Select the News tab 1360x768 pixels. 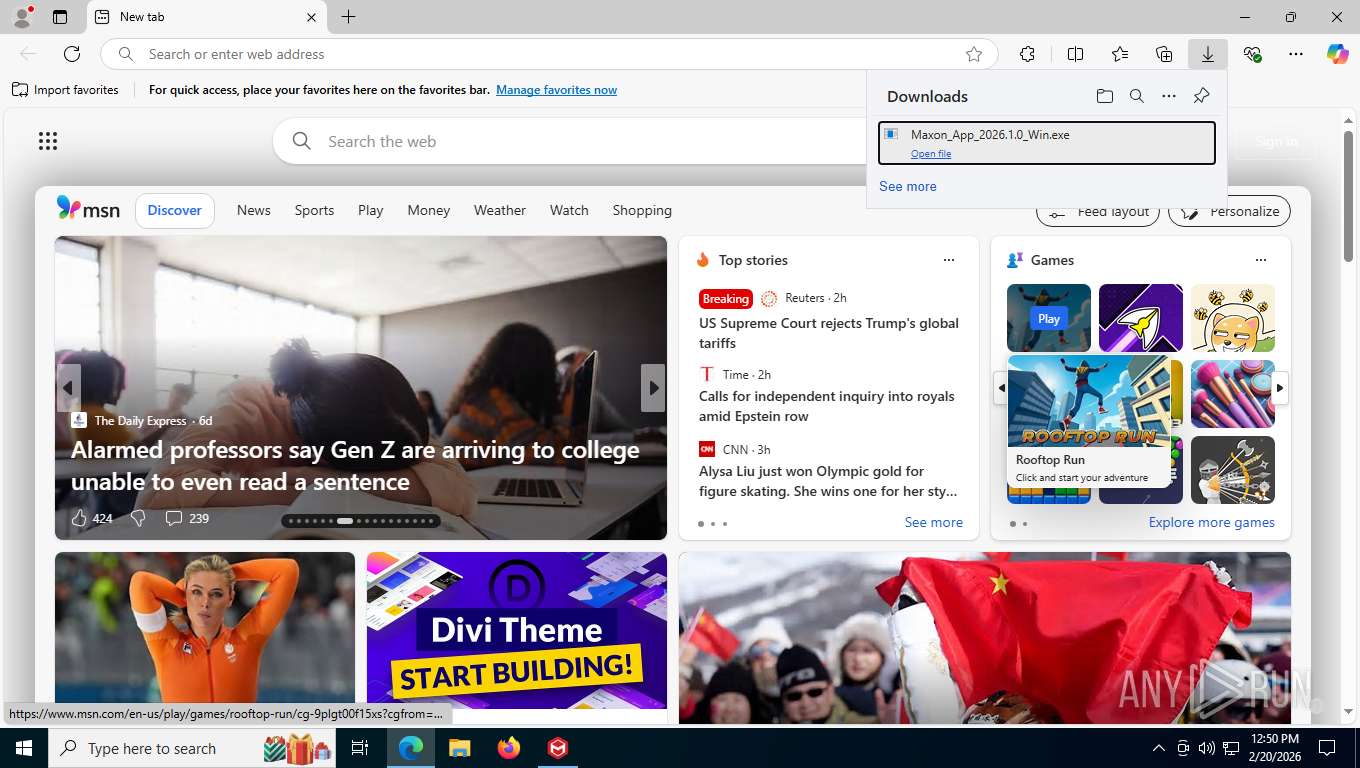pos(254,210)
